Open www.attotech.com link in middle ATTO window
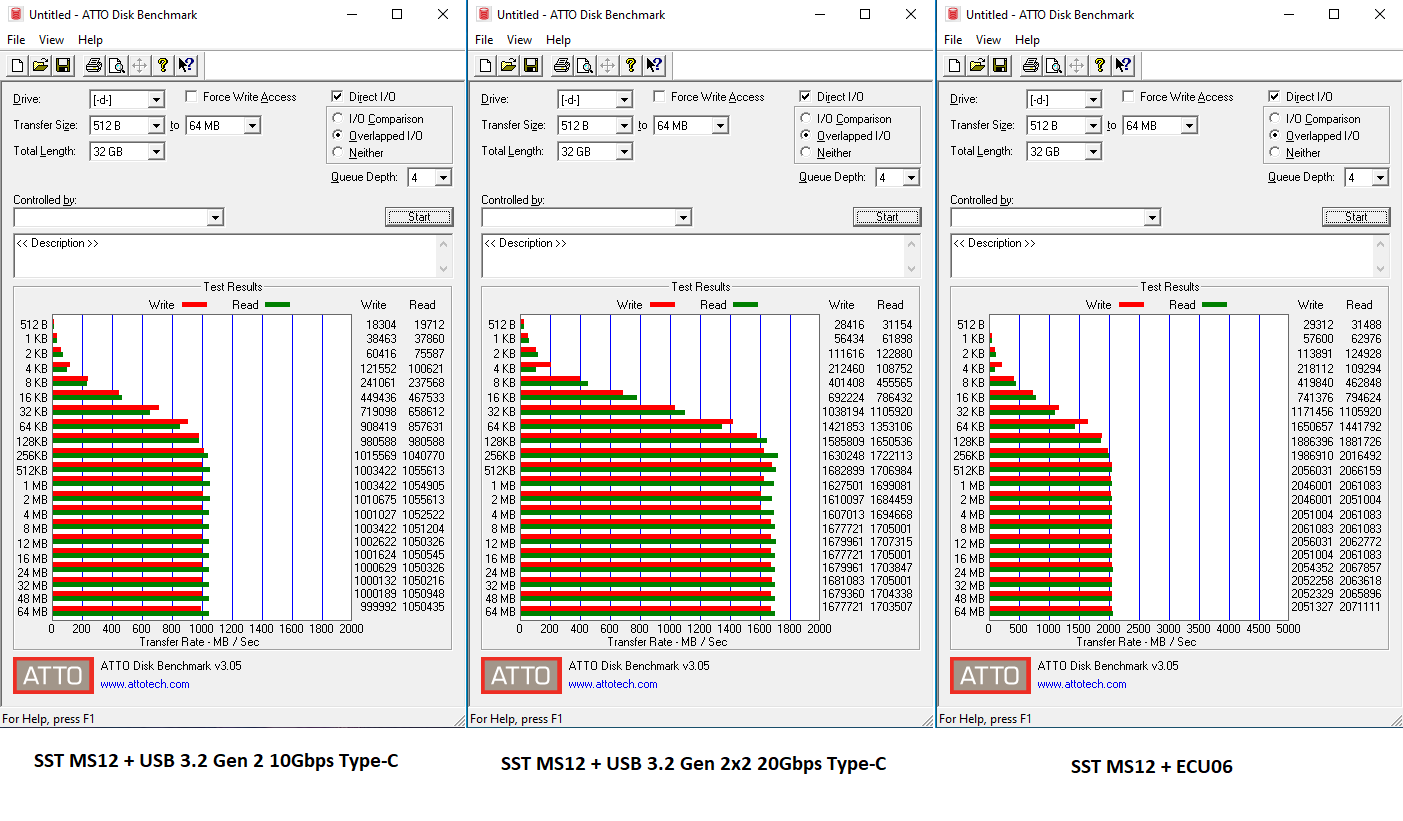Viewport: 1403px width, 821px height. [612, 684]
